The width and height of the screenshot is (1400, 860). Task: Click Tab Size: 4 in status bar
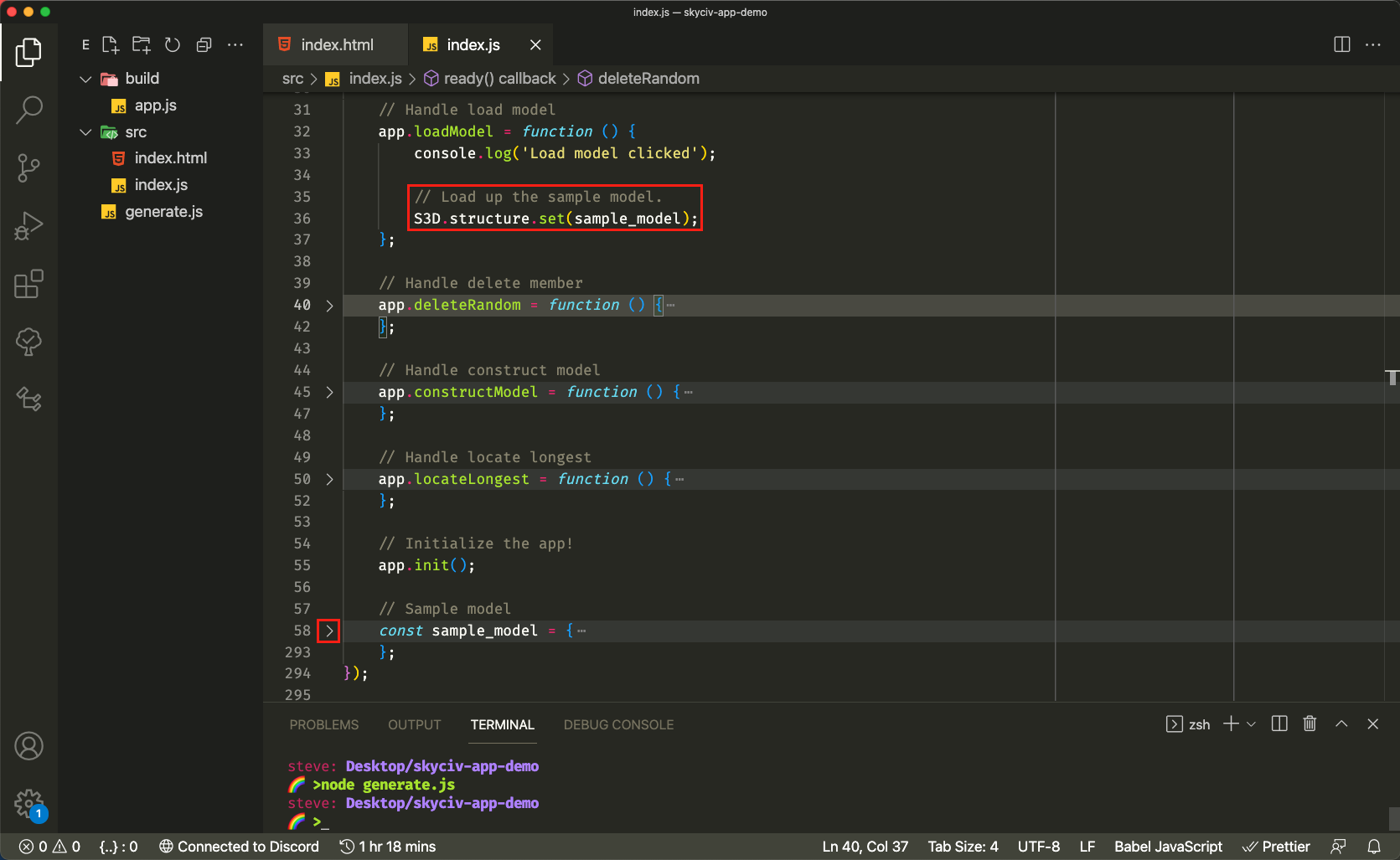963,847
